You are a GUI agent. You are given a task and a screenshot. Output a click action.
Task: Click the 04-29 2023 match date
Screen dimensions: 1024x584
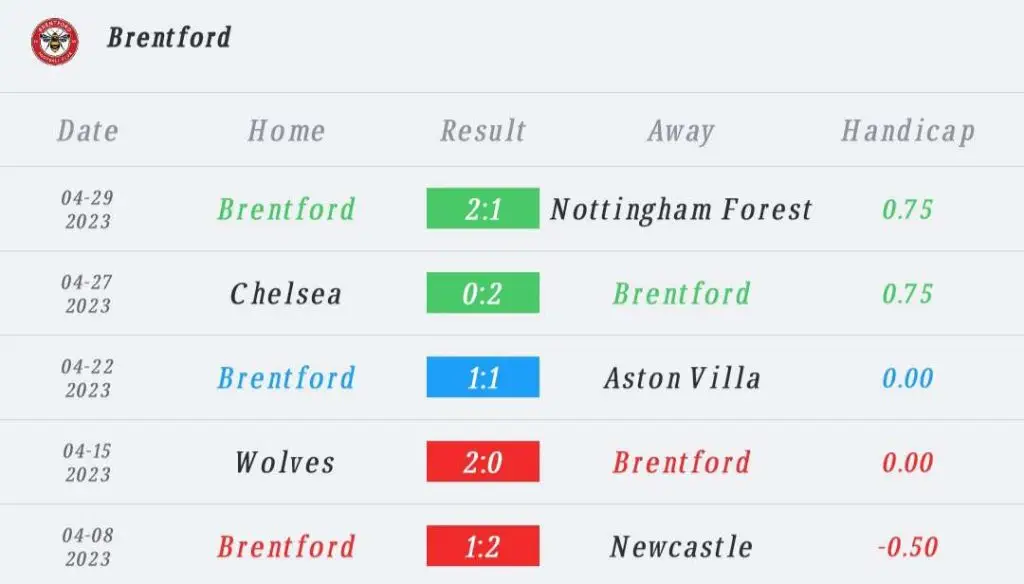point(88,210)
